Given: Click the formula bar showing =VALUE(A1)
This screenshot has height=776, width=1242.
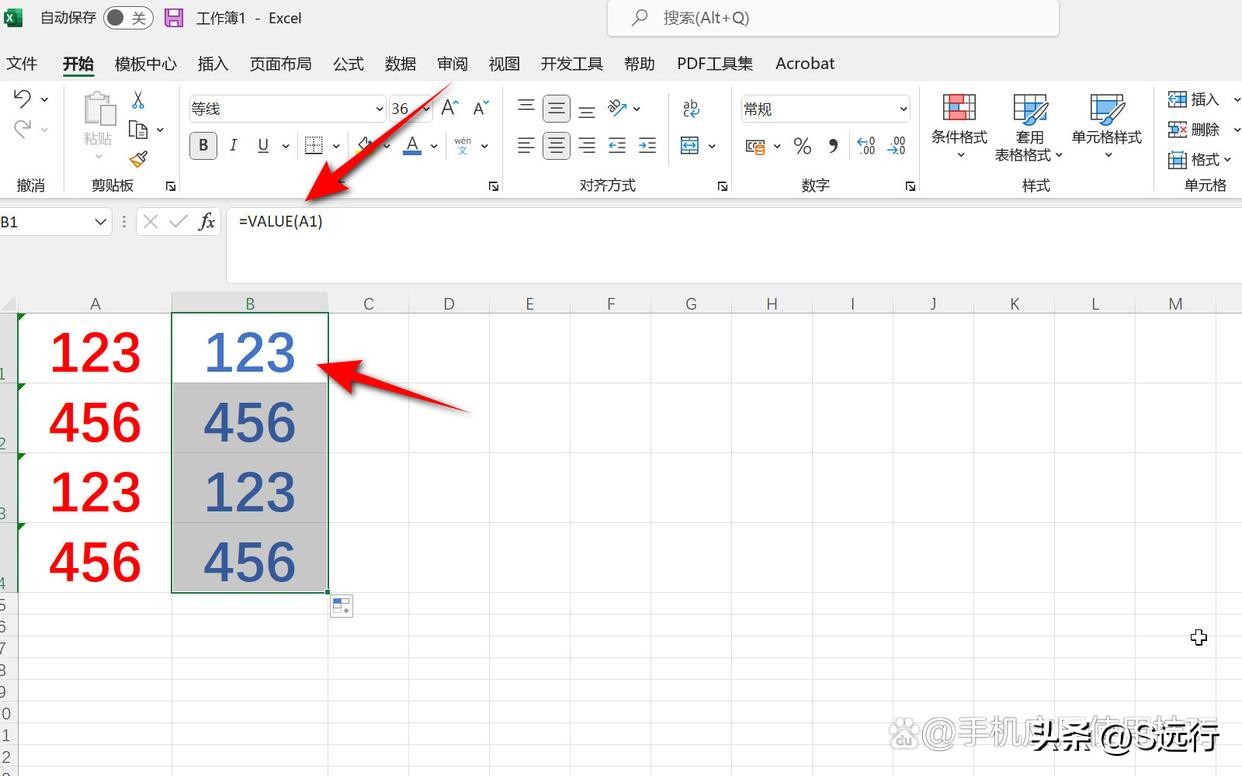Looking at the screenshot, I should tap(734, 245).
